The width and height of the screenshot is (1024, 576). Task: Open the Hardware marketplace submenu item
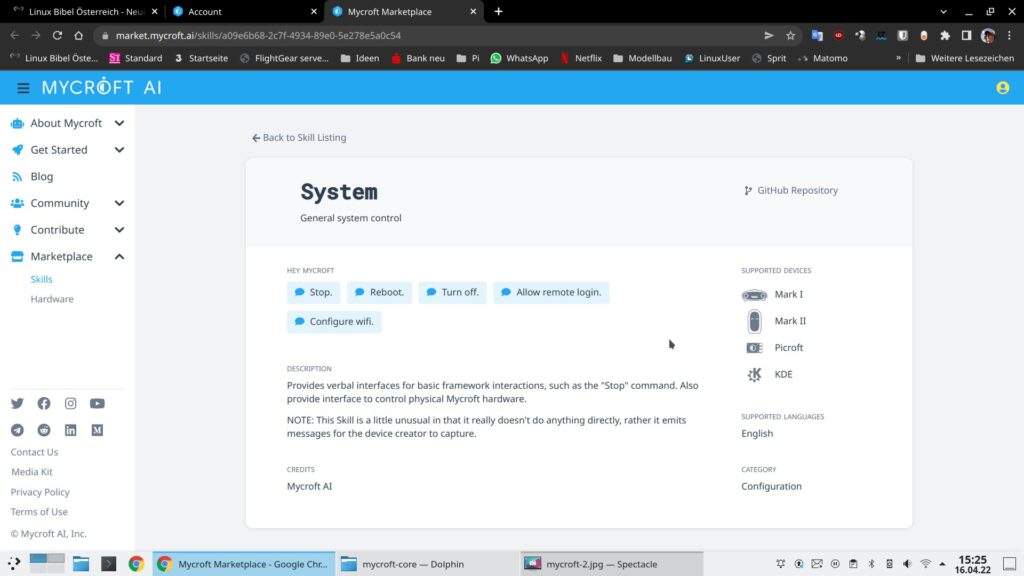tap(52, 299)
